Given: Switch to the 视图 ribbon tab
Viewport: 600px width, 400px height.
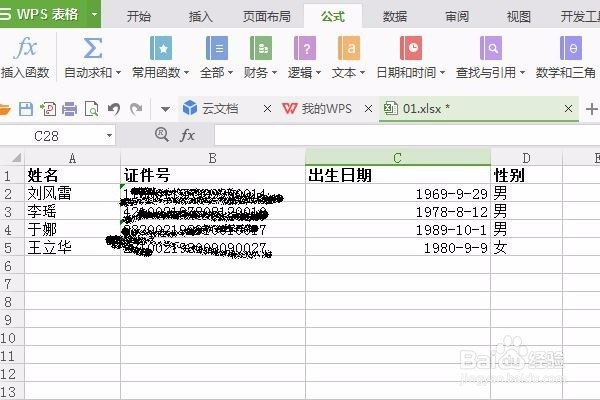Looking at the screenshot, I should click(518, 16).
